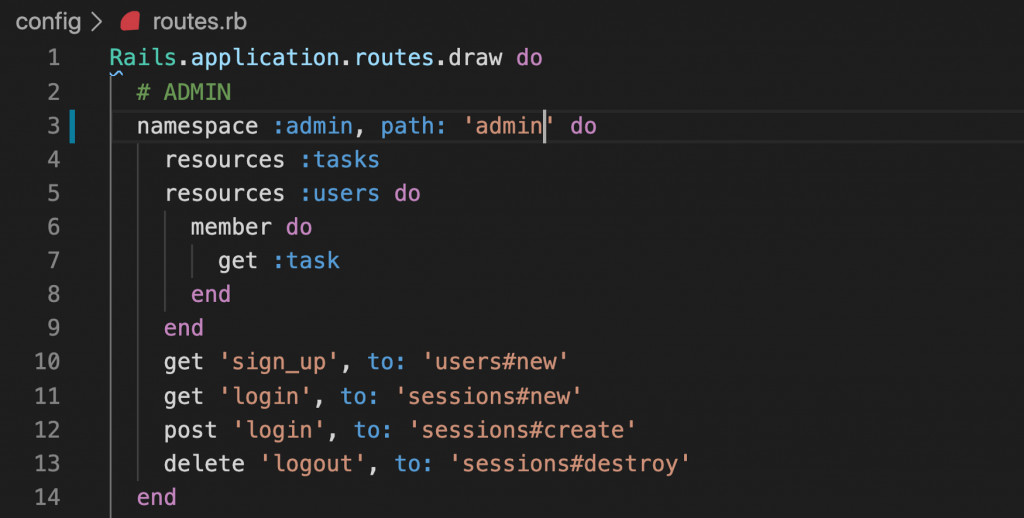Click 'resources' on line 5
The height and width of the screenshot is (518, 1024).
click(224, 193)
